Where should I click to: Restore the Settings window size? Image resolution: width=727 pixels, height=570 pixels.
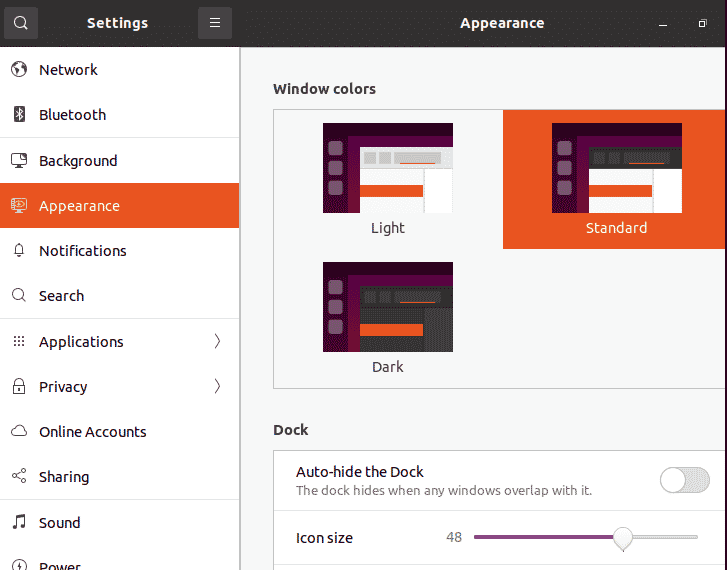pyautogui.click(x=702, y=23)
